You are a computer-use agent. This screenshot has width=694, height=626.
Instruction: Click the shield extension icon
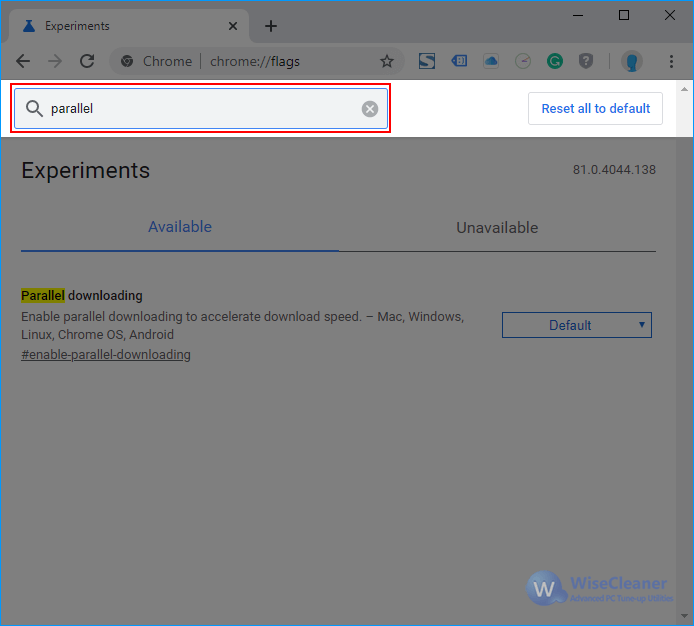pos(586,61)
